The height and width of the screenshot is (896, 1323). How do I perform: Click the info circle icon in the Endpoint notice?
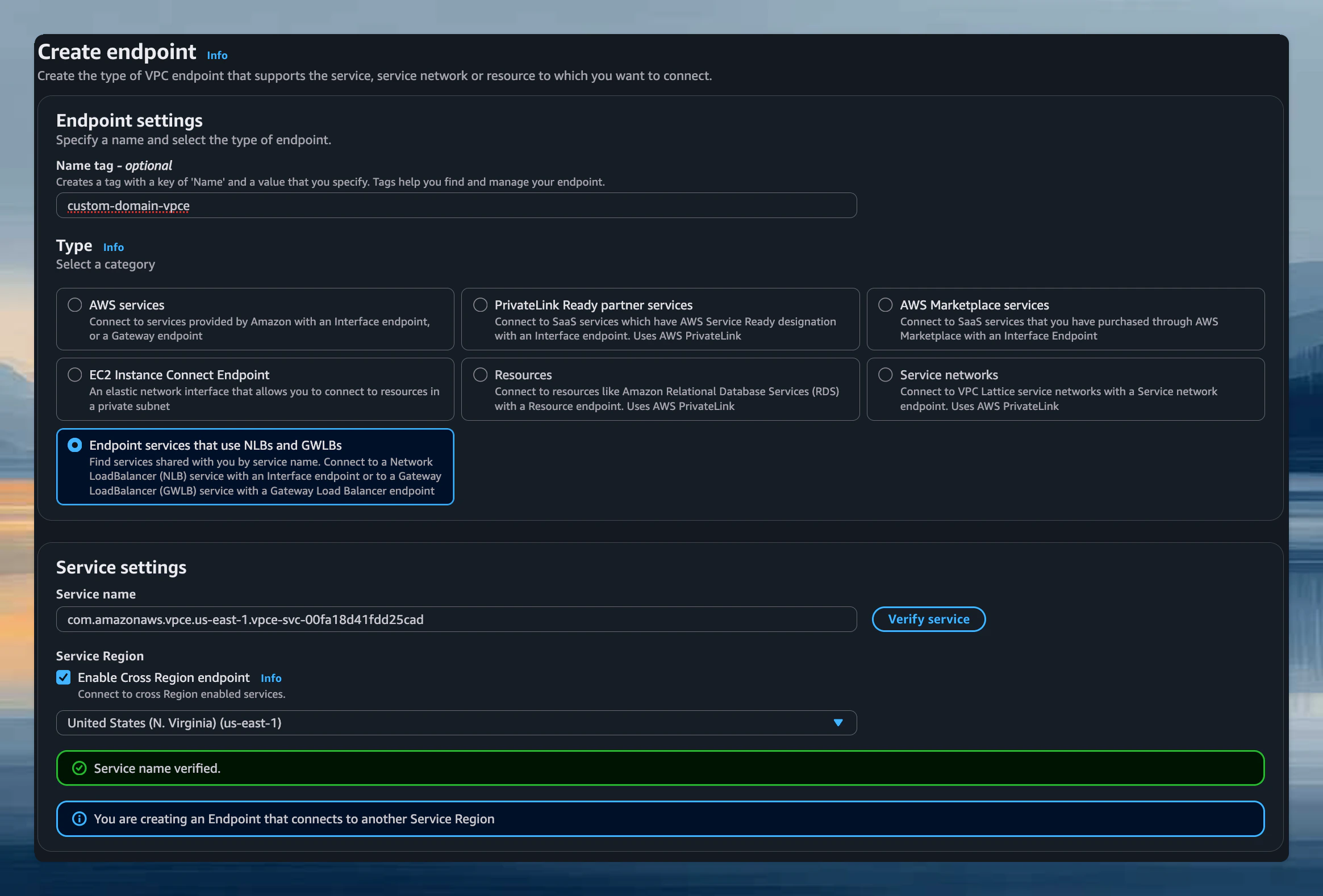point(78,819)
